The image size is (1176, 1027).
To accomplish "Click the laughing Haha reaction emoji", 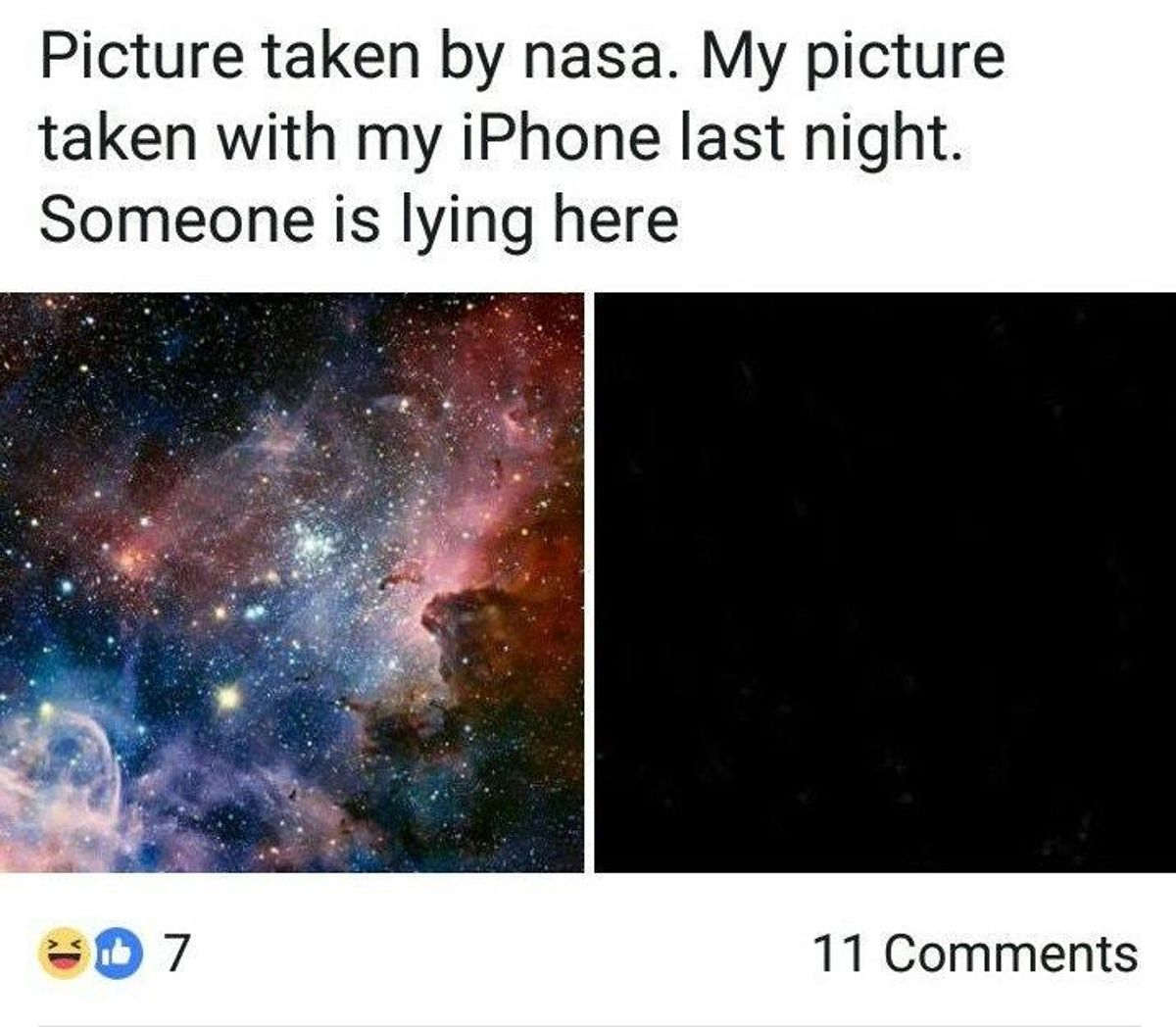I will (61, 953).
